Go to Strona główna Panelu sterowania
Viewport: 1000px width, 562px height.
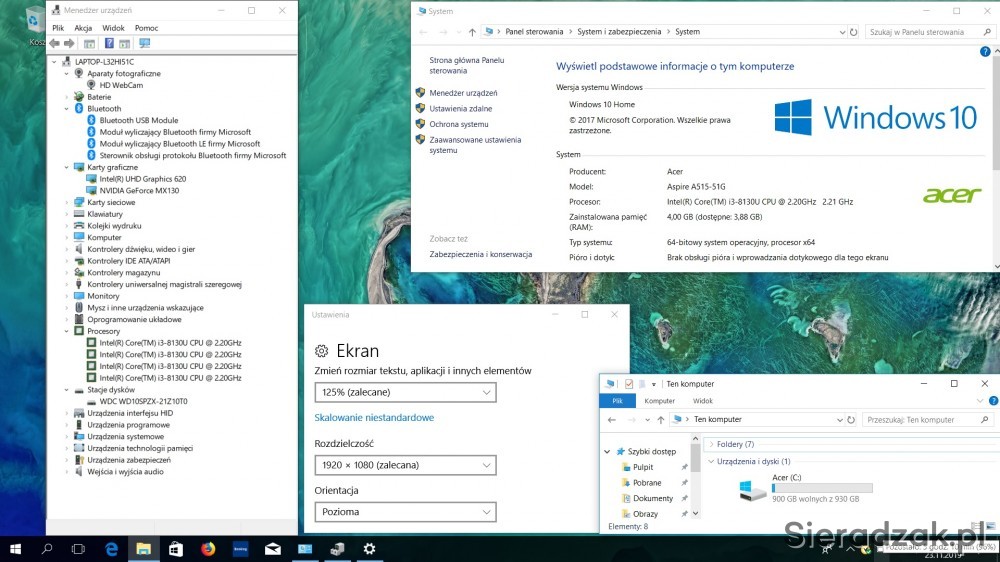467,65
